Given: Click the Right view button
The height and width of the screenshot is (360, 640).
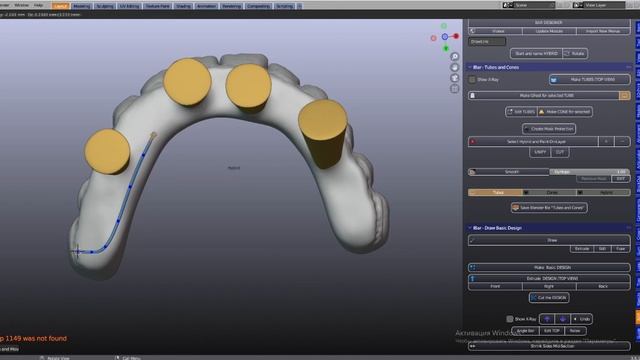Looking at the screenshot, I should 549,287.
